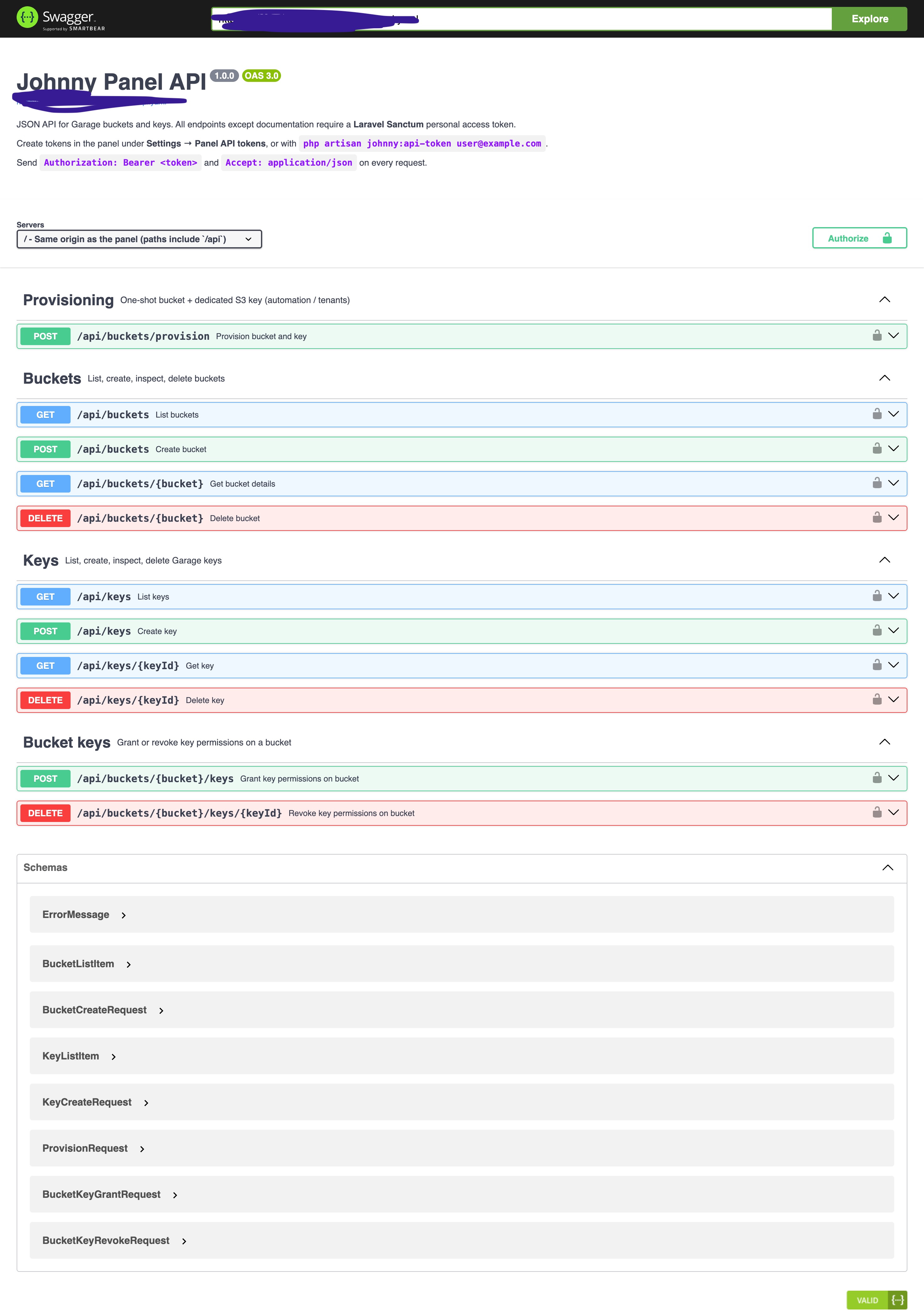Collapse the Keys section
Screen dimensions: 924x1312
click(884, 559)
